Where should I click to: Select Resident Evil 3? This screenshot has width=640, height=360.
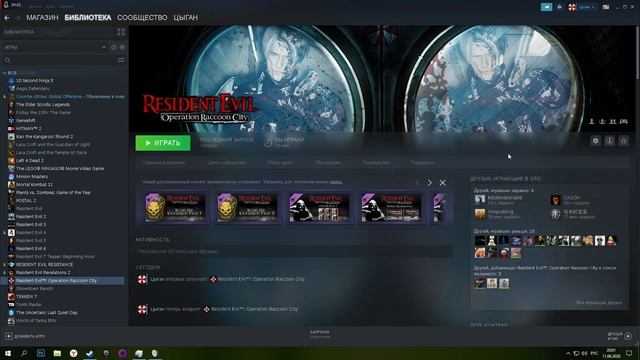click(31, 224)
